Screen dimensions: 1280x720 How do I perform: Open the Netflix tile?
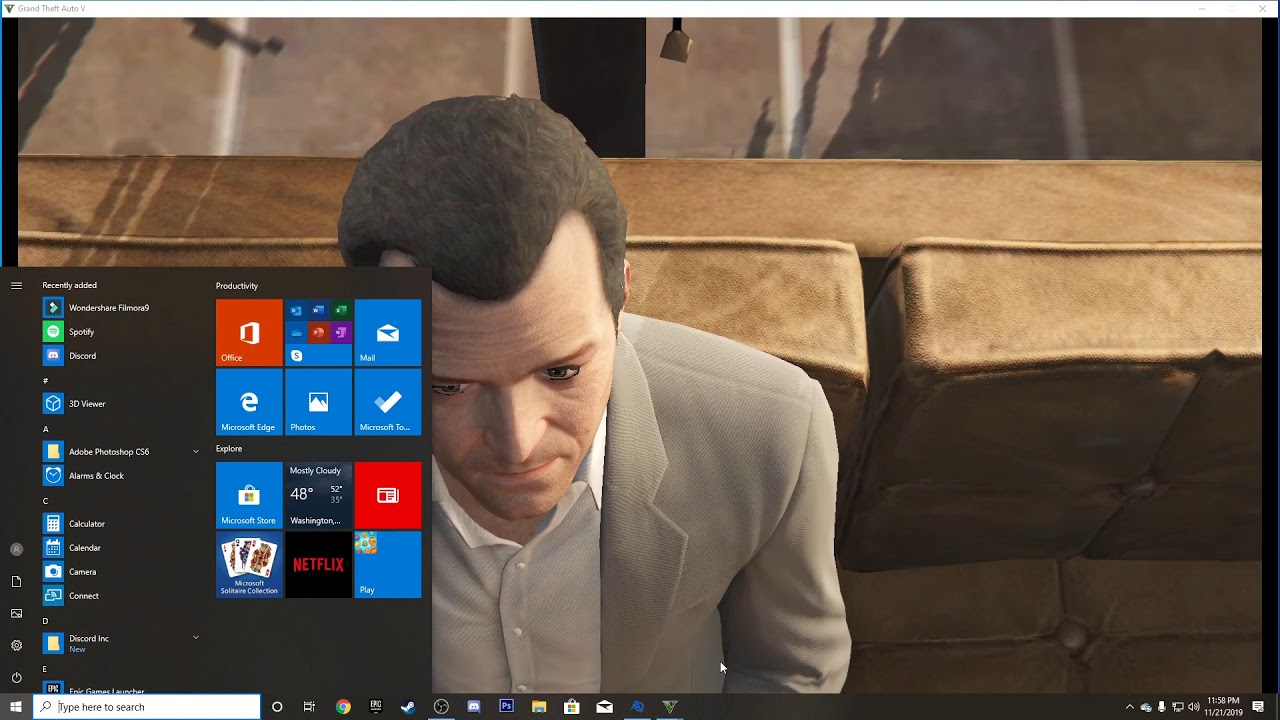[x=318, y=565]
